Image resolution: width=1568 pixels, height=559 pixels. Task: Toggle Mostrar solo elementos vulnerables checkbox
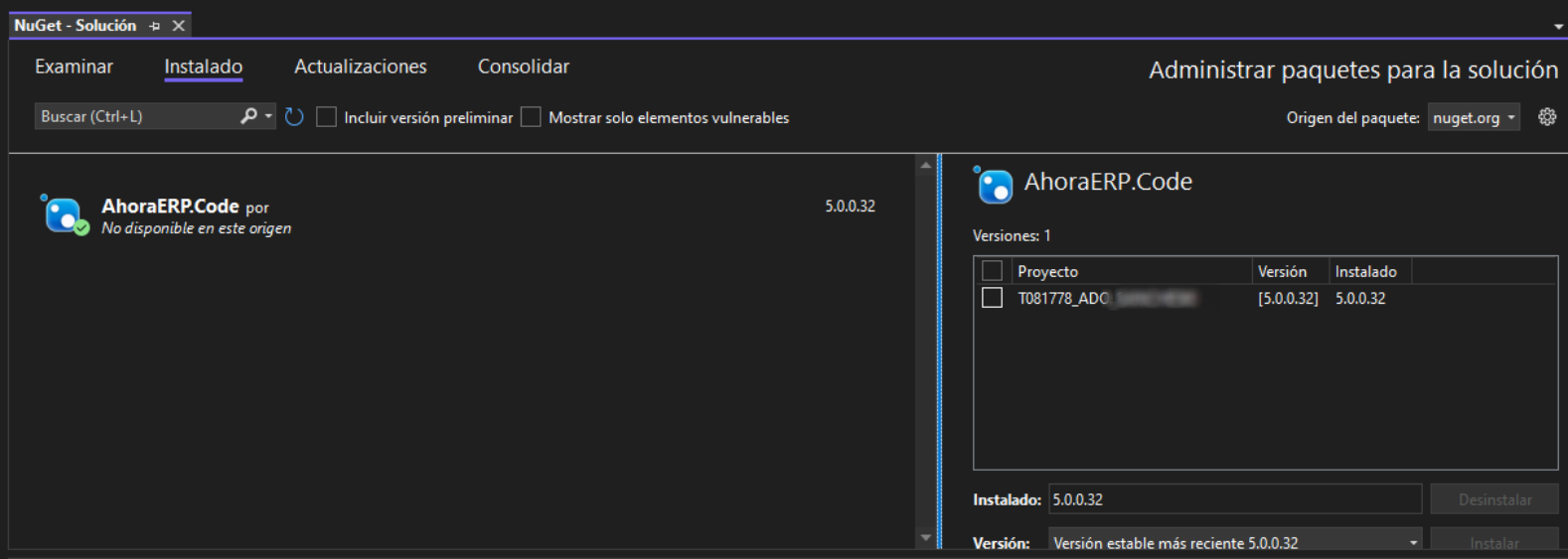(x=531, y=117)
